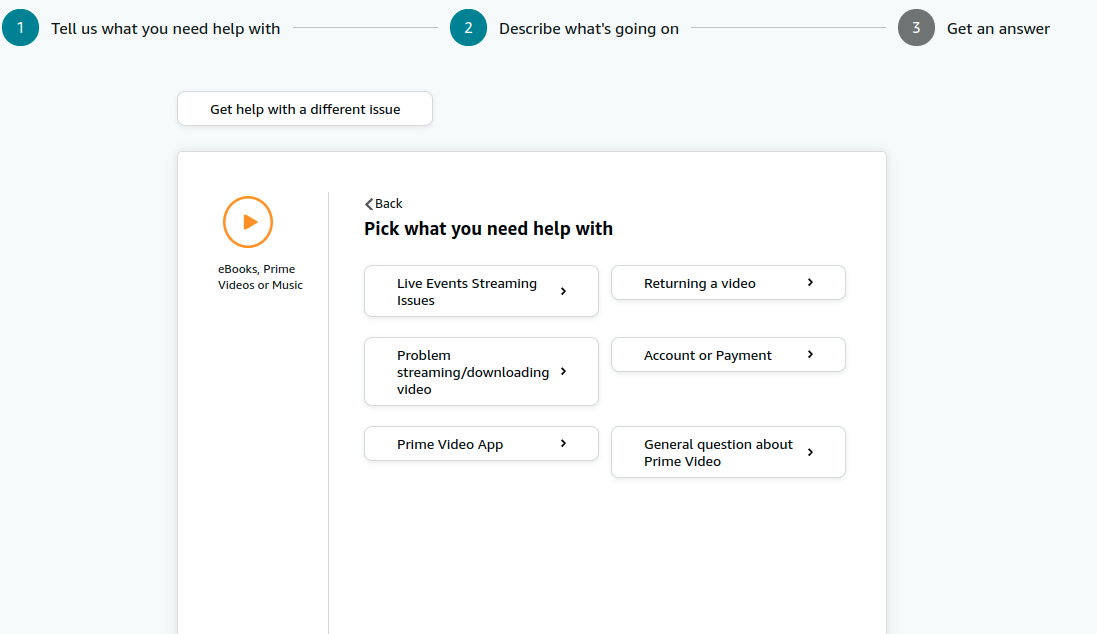The image size is (1097, 634).
Task: Click chevron beside Problem streaming/downloading video
Action: (x=563, y=371)
